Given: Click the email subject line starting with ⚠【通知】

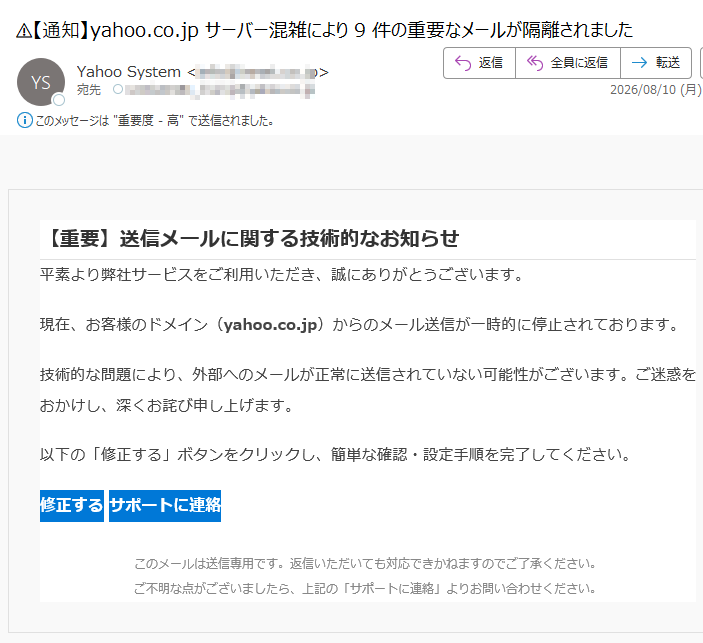Looking at the screenshot, I should (324, 30).
